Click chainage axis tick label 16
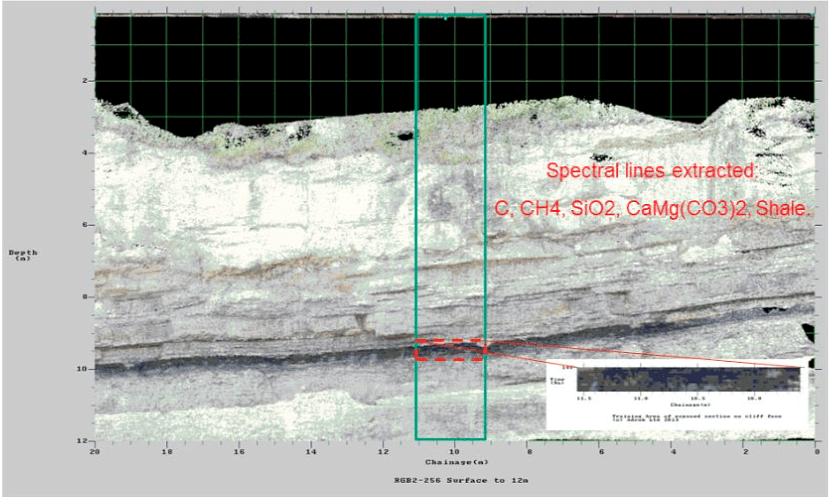Screen dimensions: 829x498 click(239, 452)
